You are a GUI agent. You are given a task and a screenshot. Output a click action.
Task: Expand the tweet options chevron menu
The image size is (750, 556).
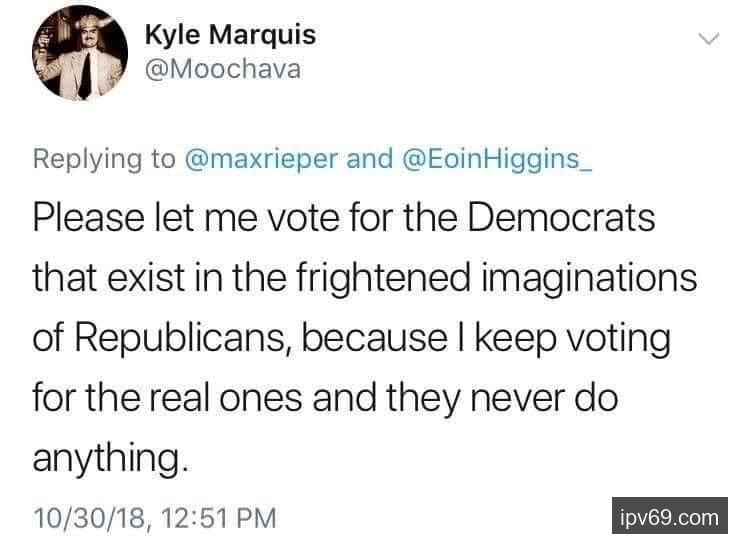pos(708,39)
